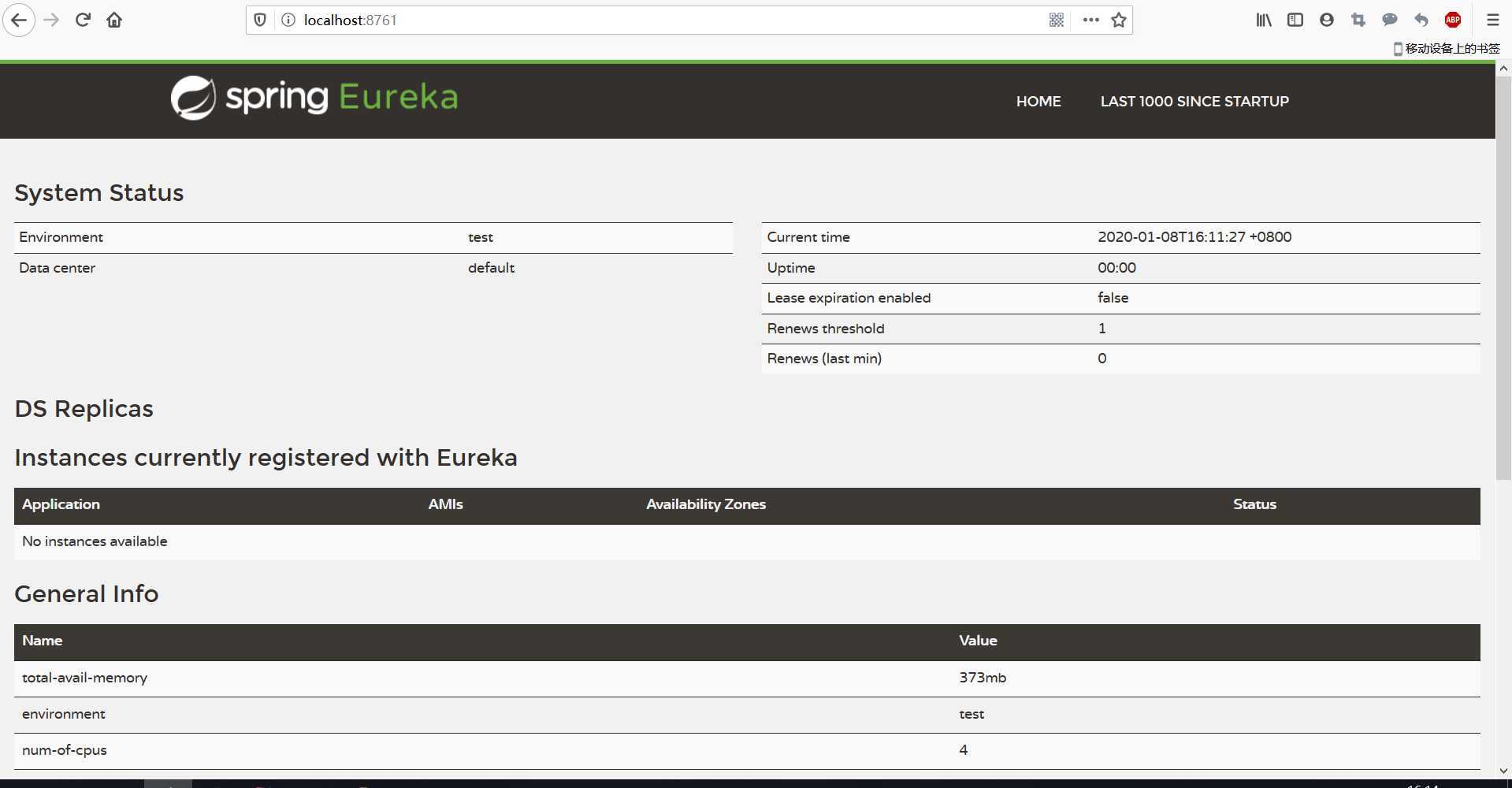Image resolution: width=1512 pixels, height=788 pixels.
Task: Click the screenshot crop icon
Action: pyautogui.click(x=1358, y=20)
